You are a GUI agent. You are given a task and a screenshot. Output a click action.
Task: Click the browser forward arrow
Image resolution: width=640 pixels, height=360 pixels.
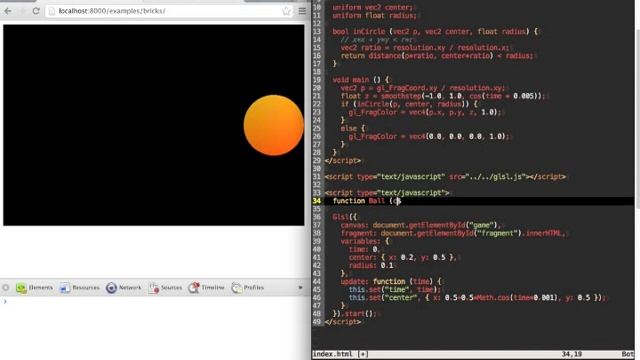point(22,11)
